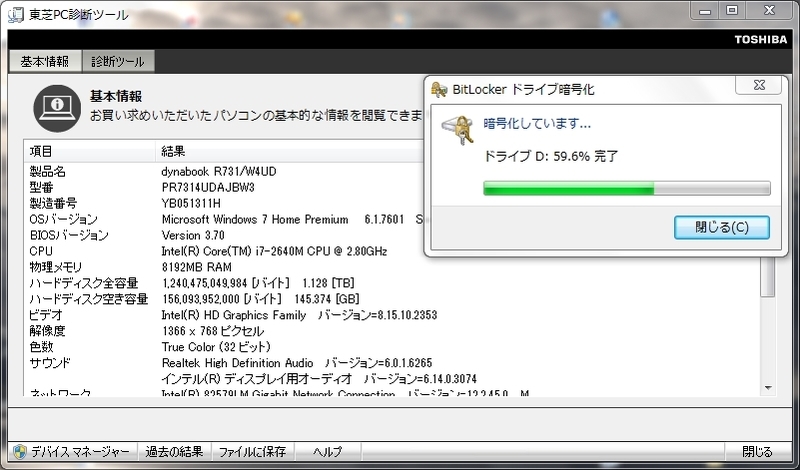Click the 1366 x 768 ピクセル value
The width and height of the screenshot is (800, 470).
(x=213, y=331)
